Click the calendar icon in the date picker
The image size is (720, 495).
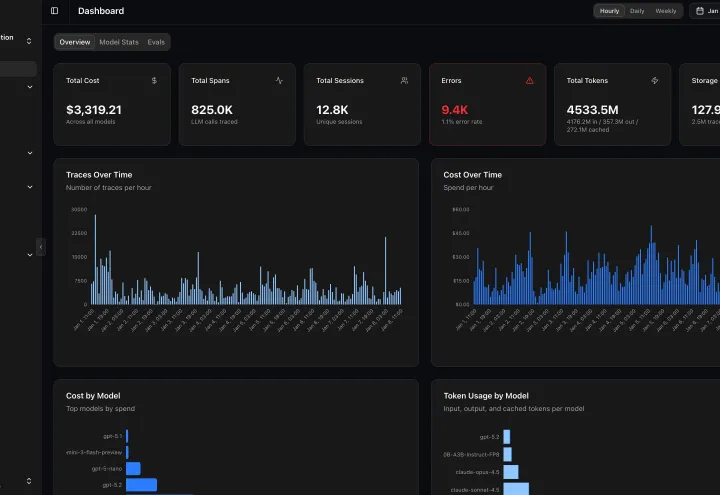click(x=699, y=11)
